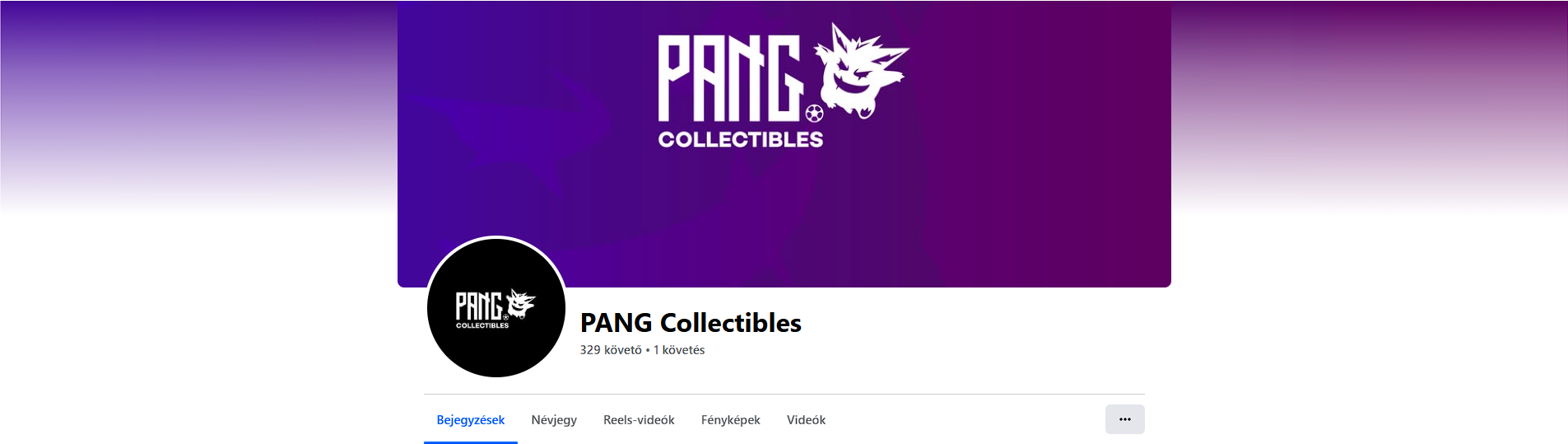Click the white Gengar mascot on cover

click(860, 71)
